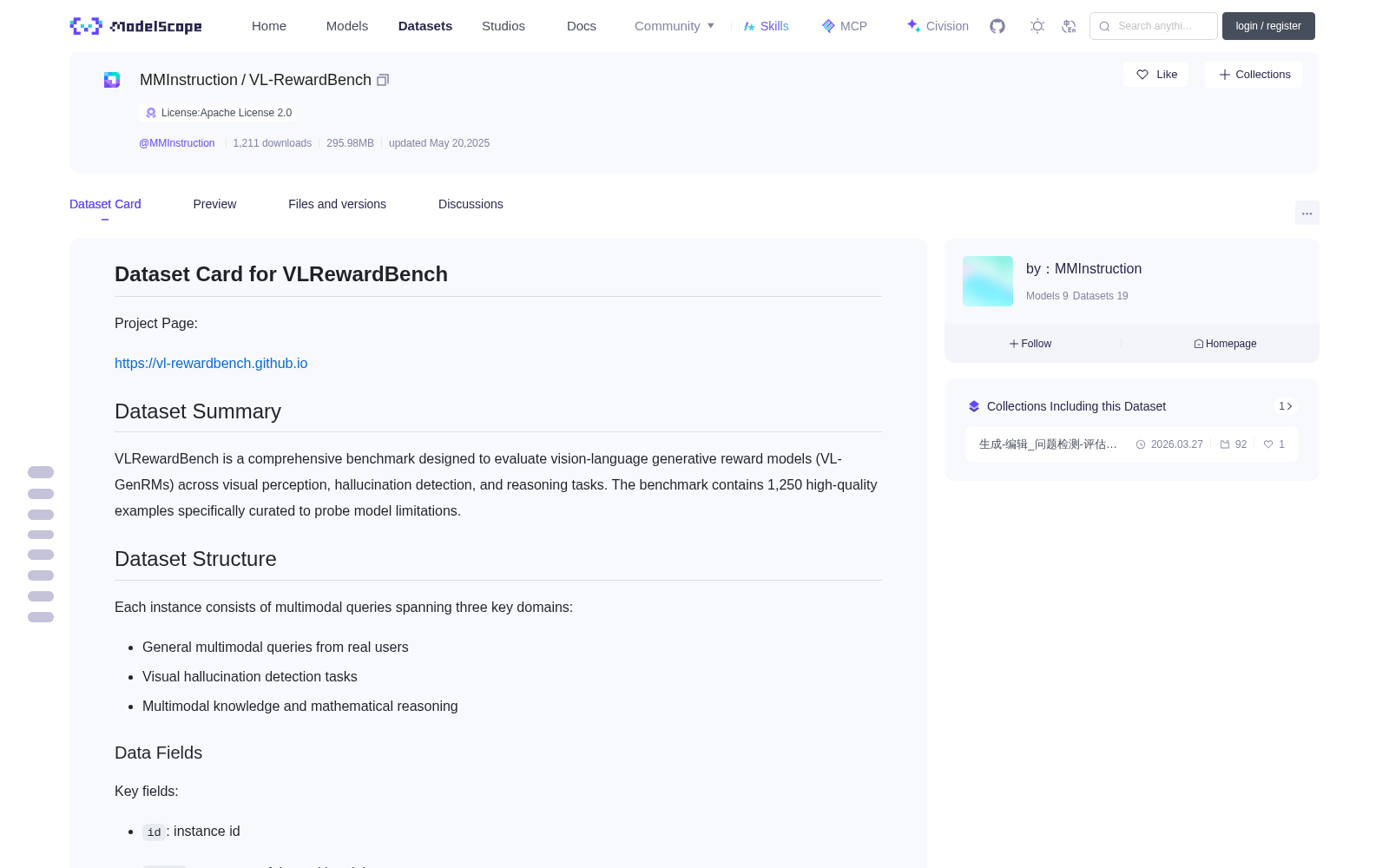Click the Skills sparkle icon
The width and height of the screenshot is (1389, 868).
(x=749, y=26)
